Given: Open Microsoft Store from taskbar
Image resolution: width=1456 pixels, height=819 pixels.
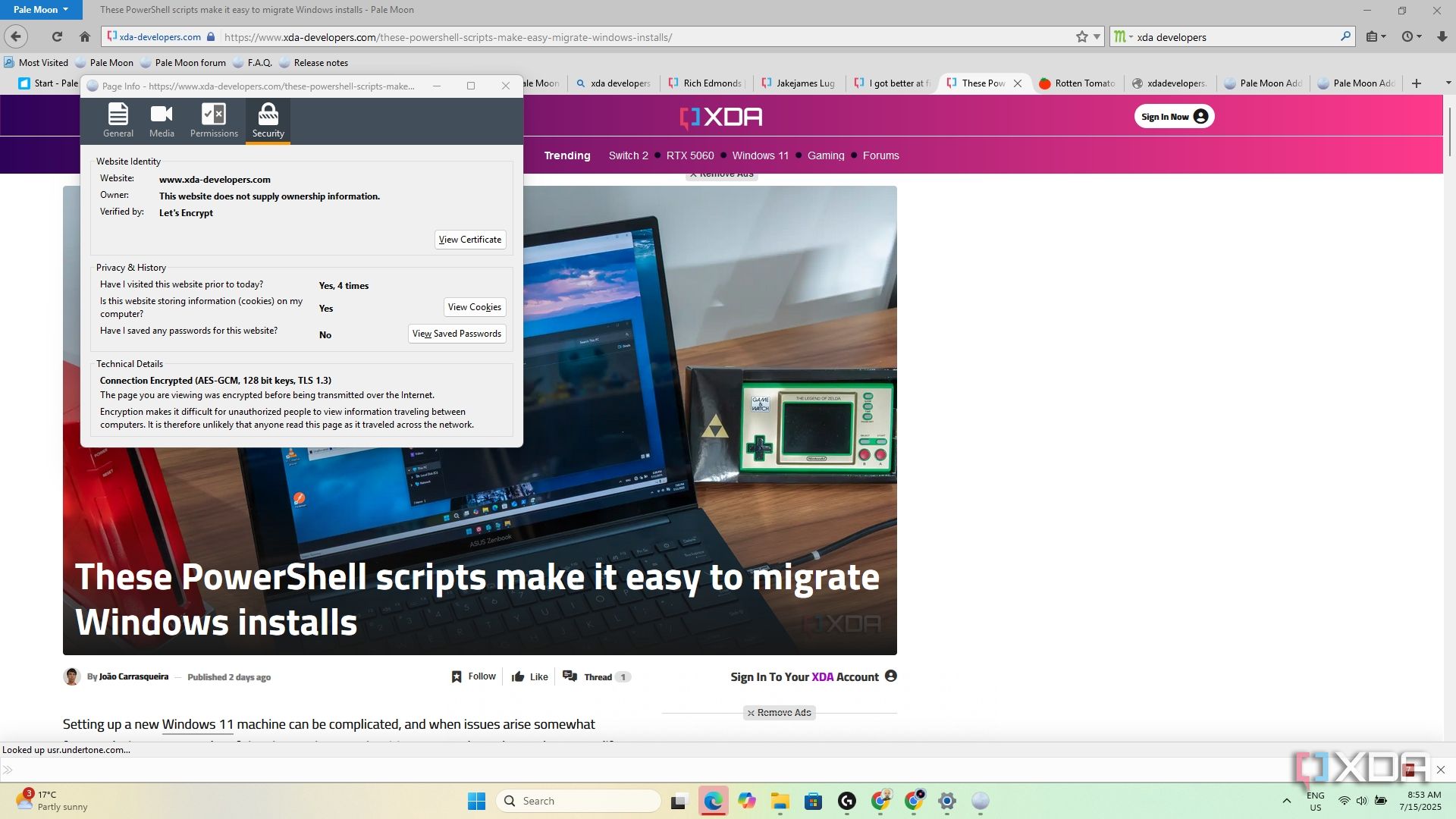Looking at the screenshot, I should (x=814, y=801).
